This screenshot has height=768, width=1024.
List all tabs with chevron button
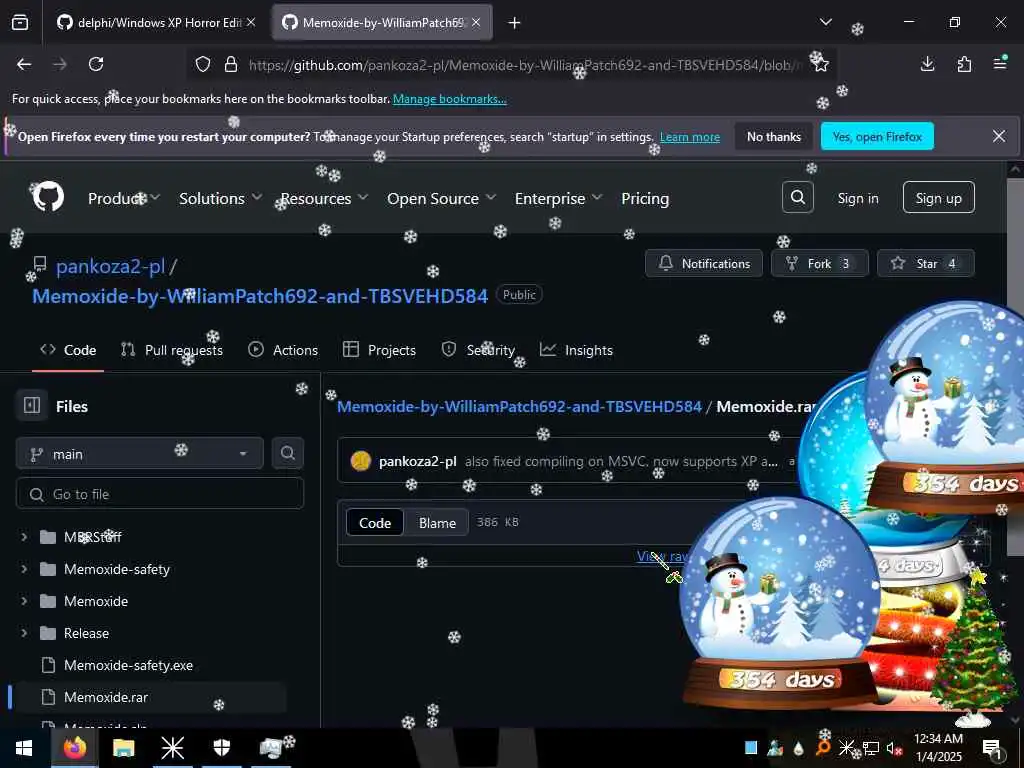coord(825,23)
